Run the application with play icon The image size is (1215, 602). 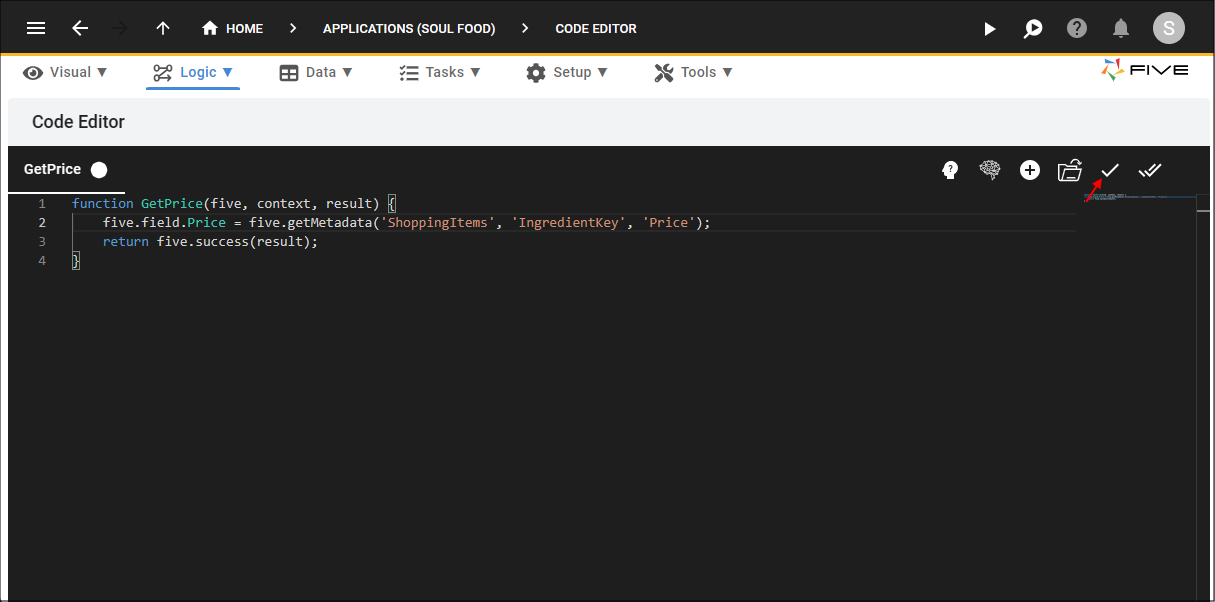[x=989, y=28]
